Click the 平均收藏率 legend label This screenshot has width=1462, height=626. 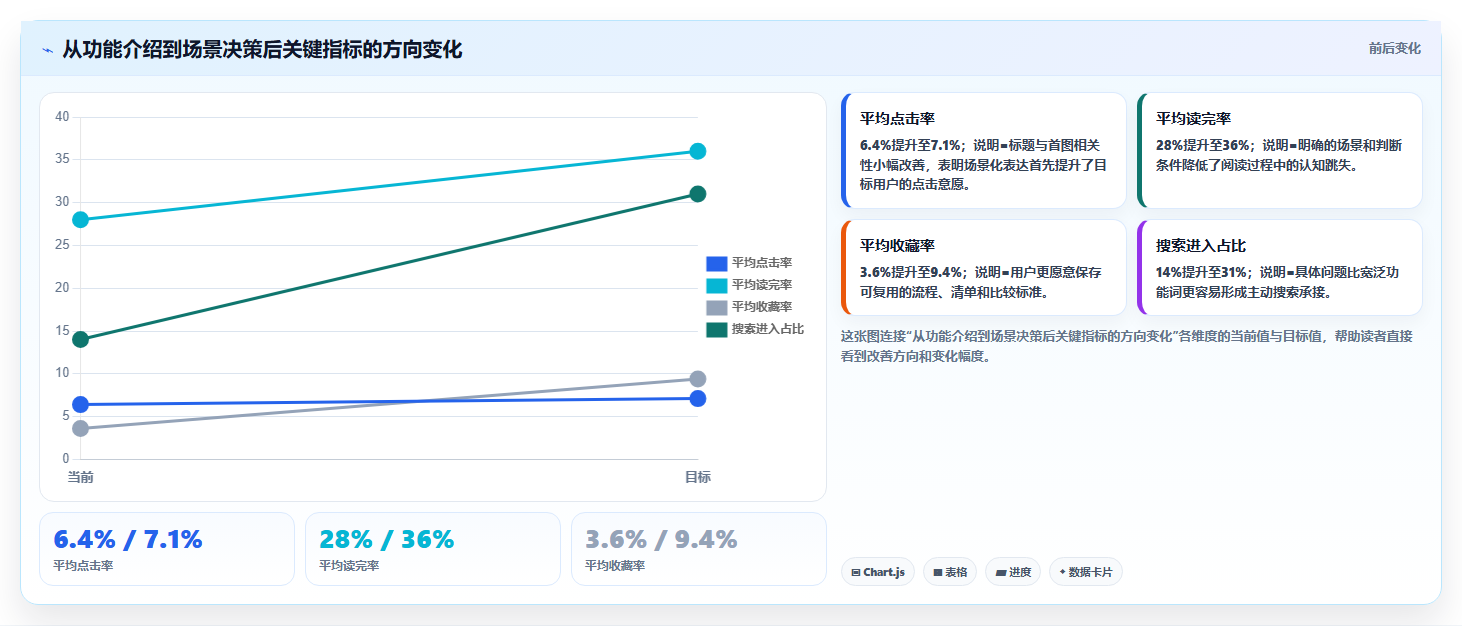(762, 307)
